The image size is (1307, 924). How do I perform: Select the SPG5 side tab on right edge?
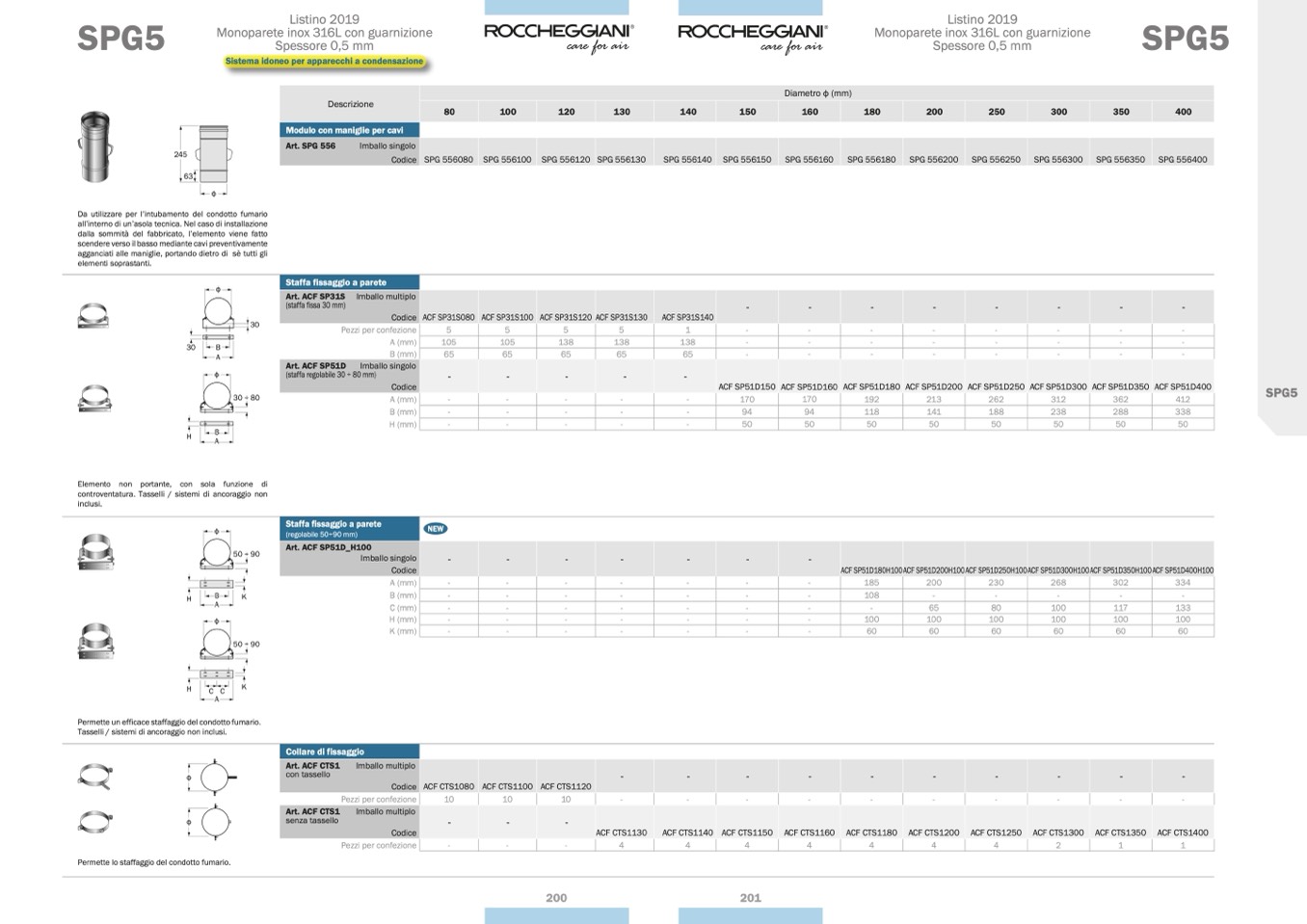(x=1281, y=393)
